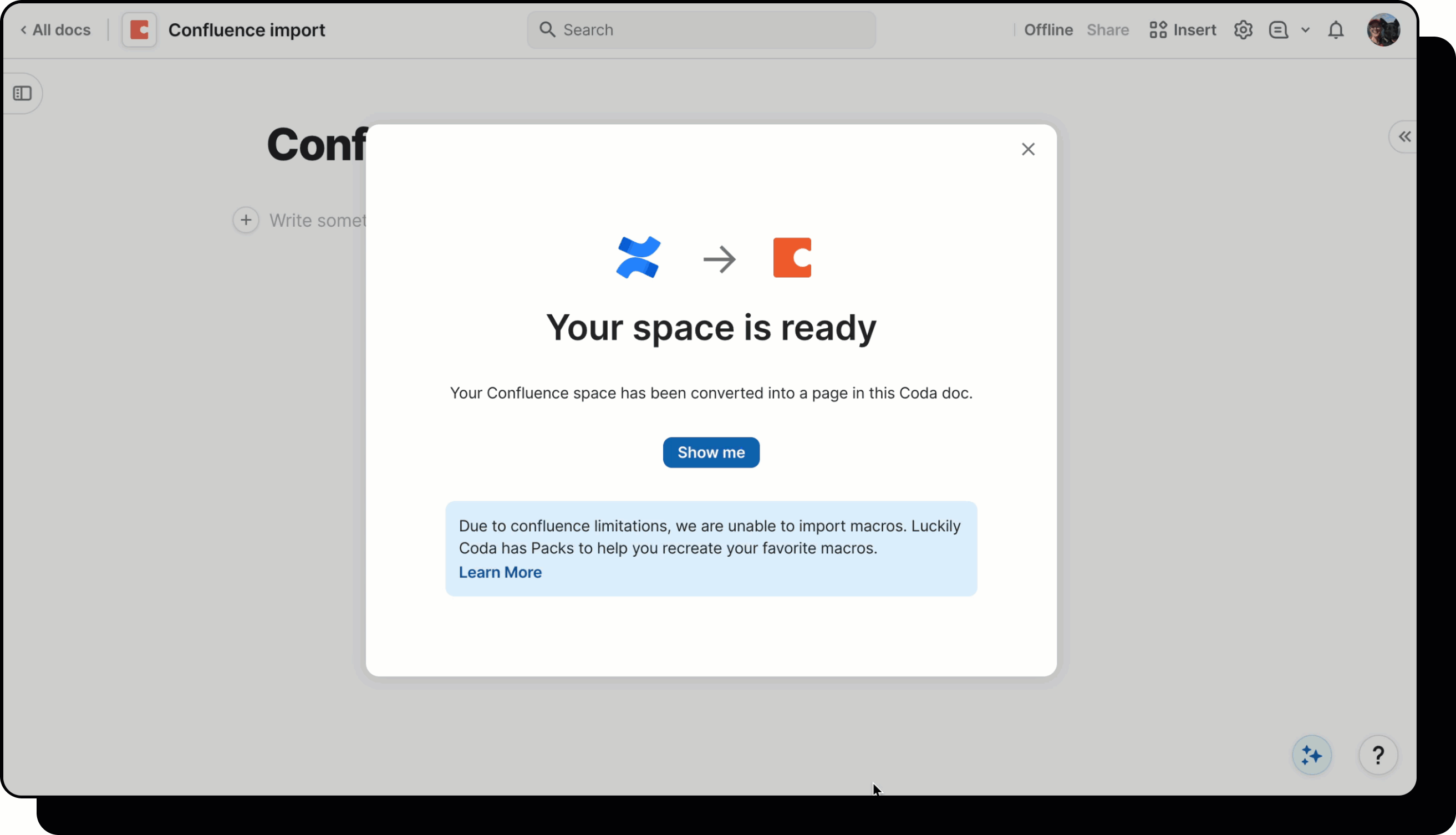This screenshot has height=835, width=1456.
Task: Expand right panel double-chevron
Action: (1404, 136)
